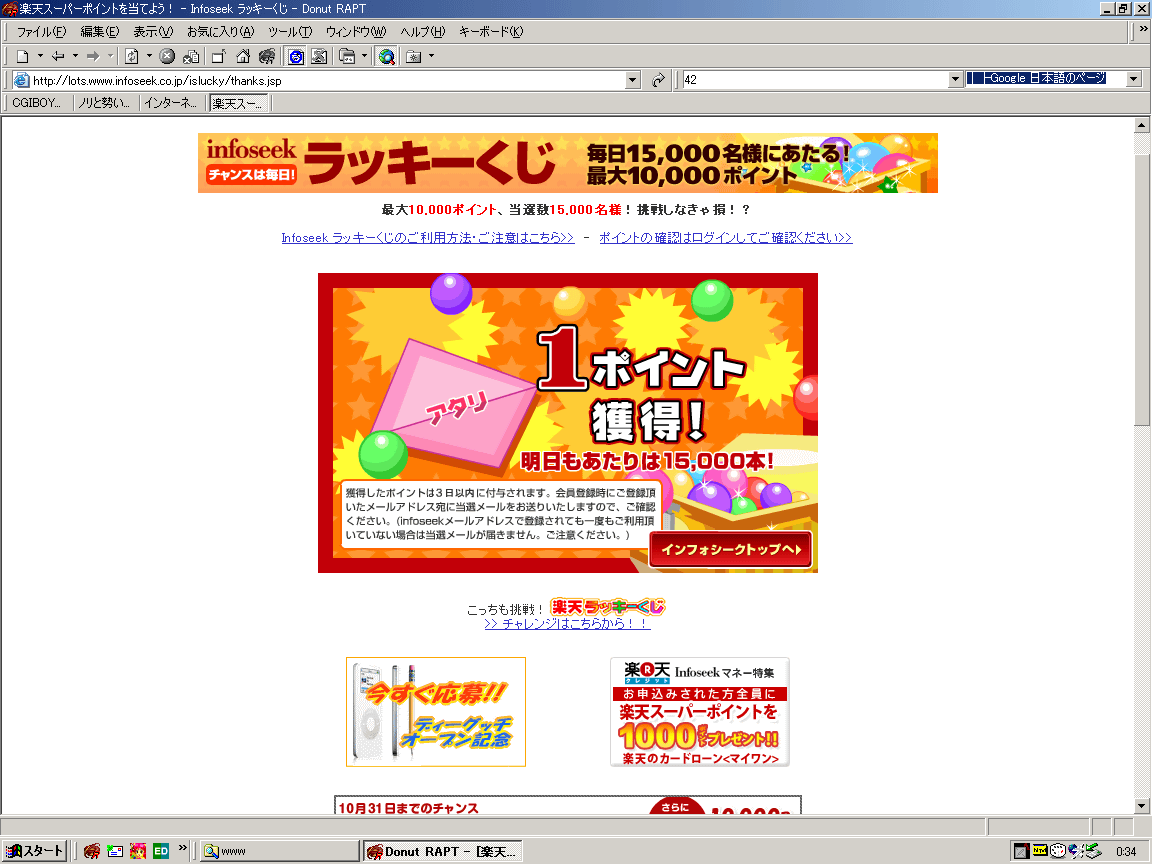
Task: Click the mail quick launch icon
Action: tap(115, 851)
